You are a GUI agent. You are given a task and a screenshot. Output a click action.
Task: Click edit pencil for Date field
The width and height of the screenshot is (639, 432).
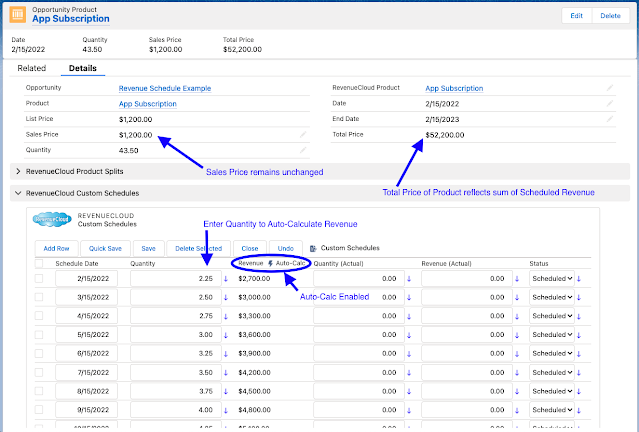(610, 104)
